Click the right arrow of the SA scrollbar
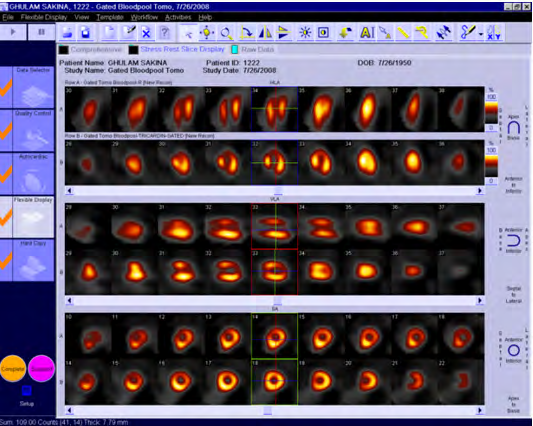This screenshot has height=426, width=533. 480,410
